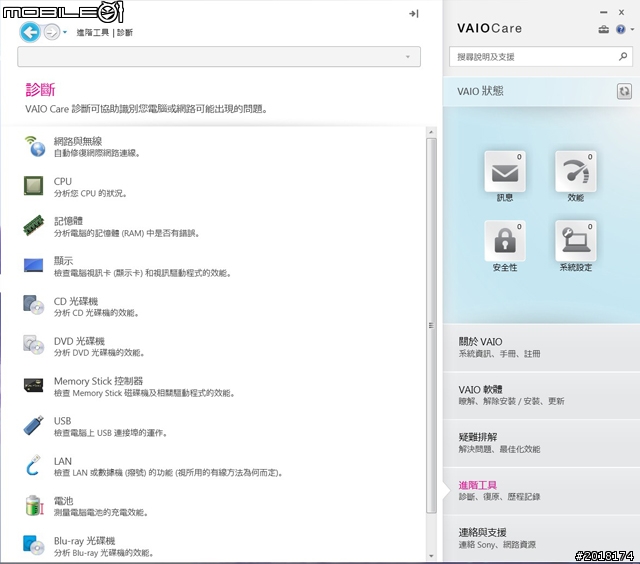The image size is (640, 564).
Task: Click the diagnostics list scrollbar thumb
Action: click(431, 325)
